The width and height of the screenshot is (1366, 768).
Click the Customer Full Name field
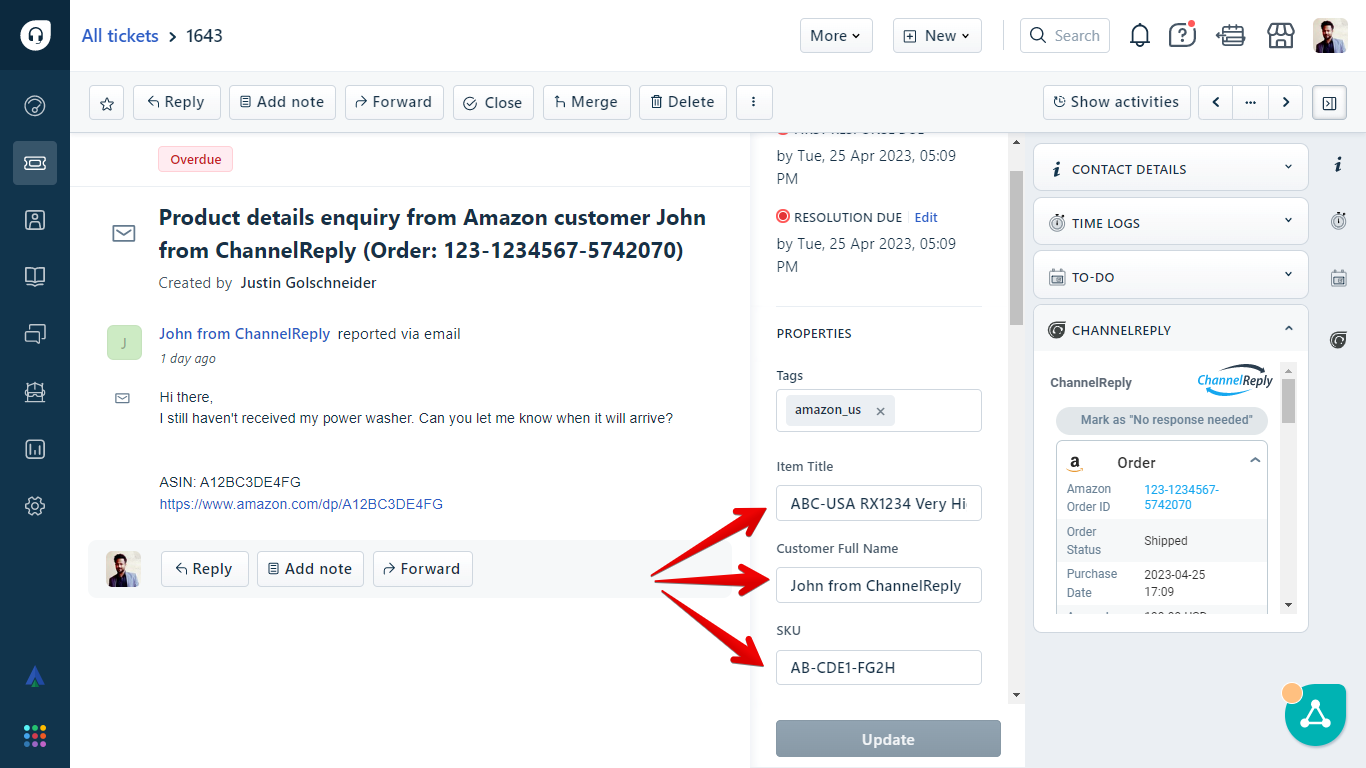click(879, 585)
